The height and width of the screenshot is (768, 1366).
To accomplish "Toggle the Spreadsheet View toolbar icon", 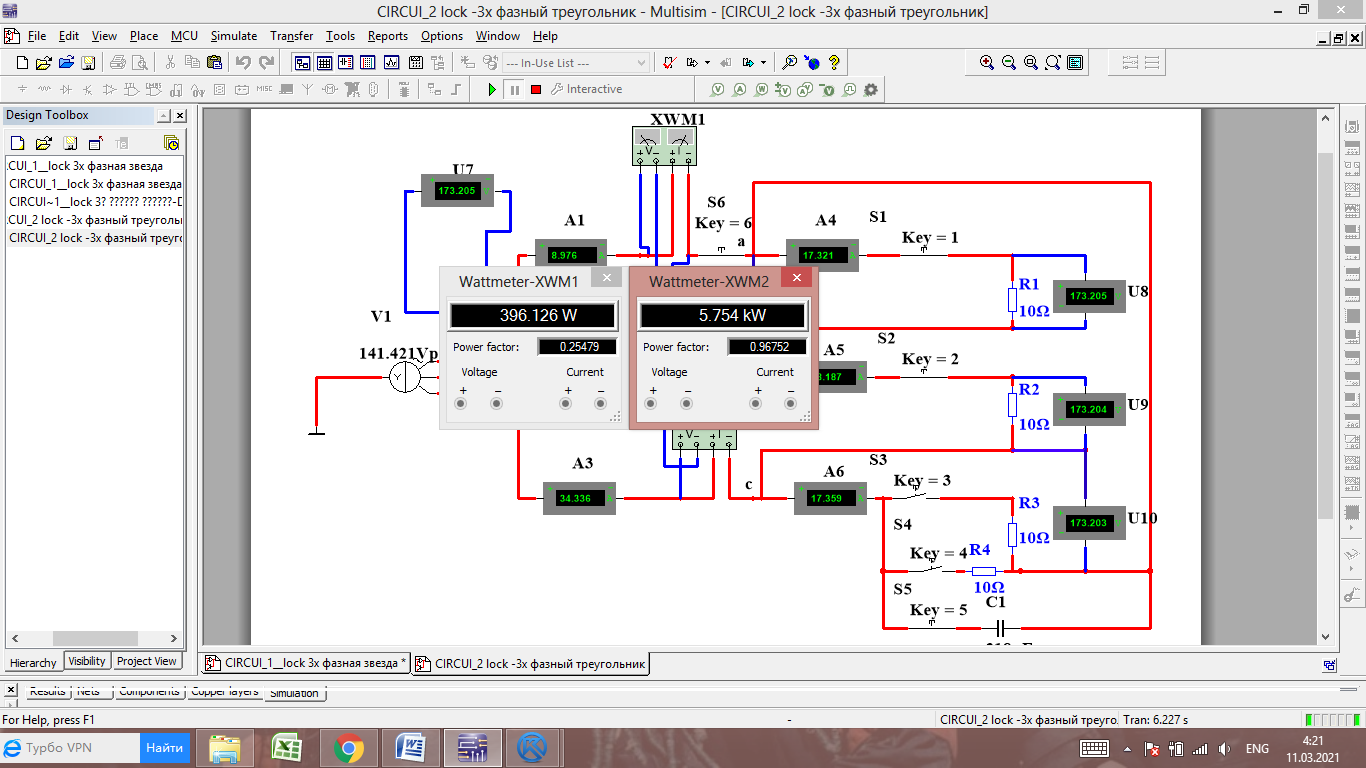I will pos(324,62).
